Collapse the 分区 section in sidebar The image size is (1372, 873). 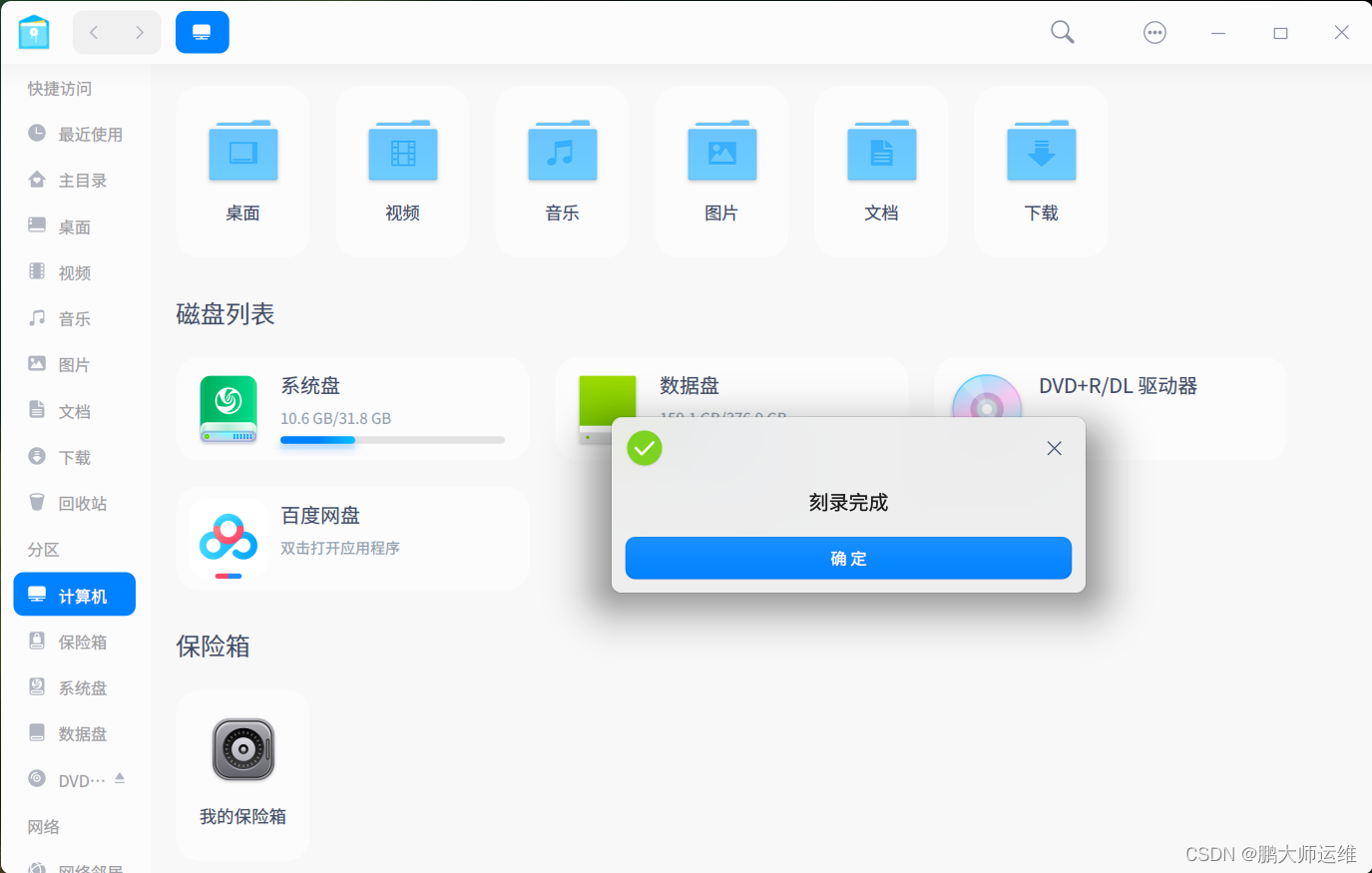(x=42, y=549)
